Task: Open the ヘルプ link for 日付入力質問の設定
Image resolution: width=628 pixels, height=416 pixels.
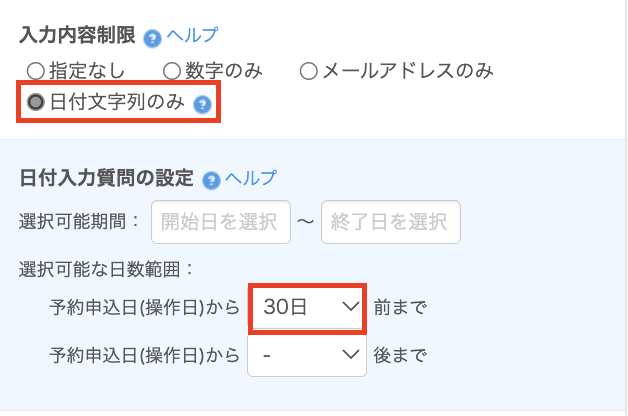Action: pos(250,179)
